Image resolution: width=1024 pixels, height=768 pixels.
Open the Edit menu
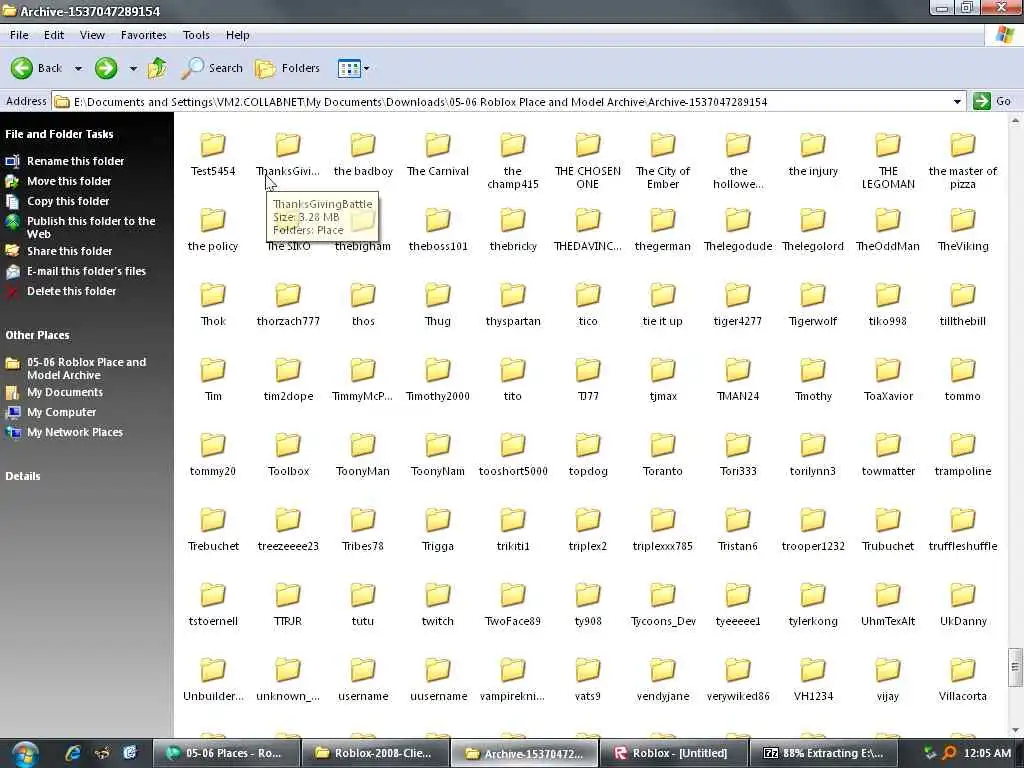(54, 35)
